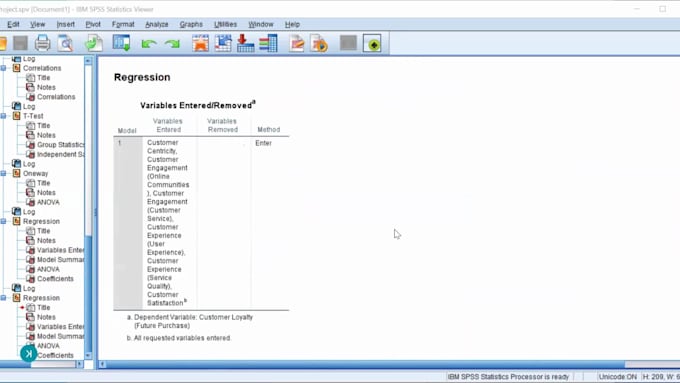The width and height of the screenshot is (680, 383).
Task: Click the Create/Edit autoscript icon
Action: (297, 43)
